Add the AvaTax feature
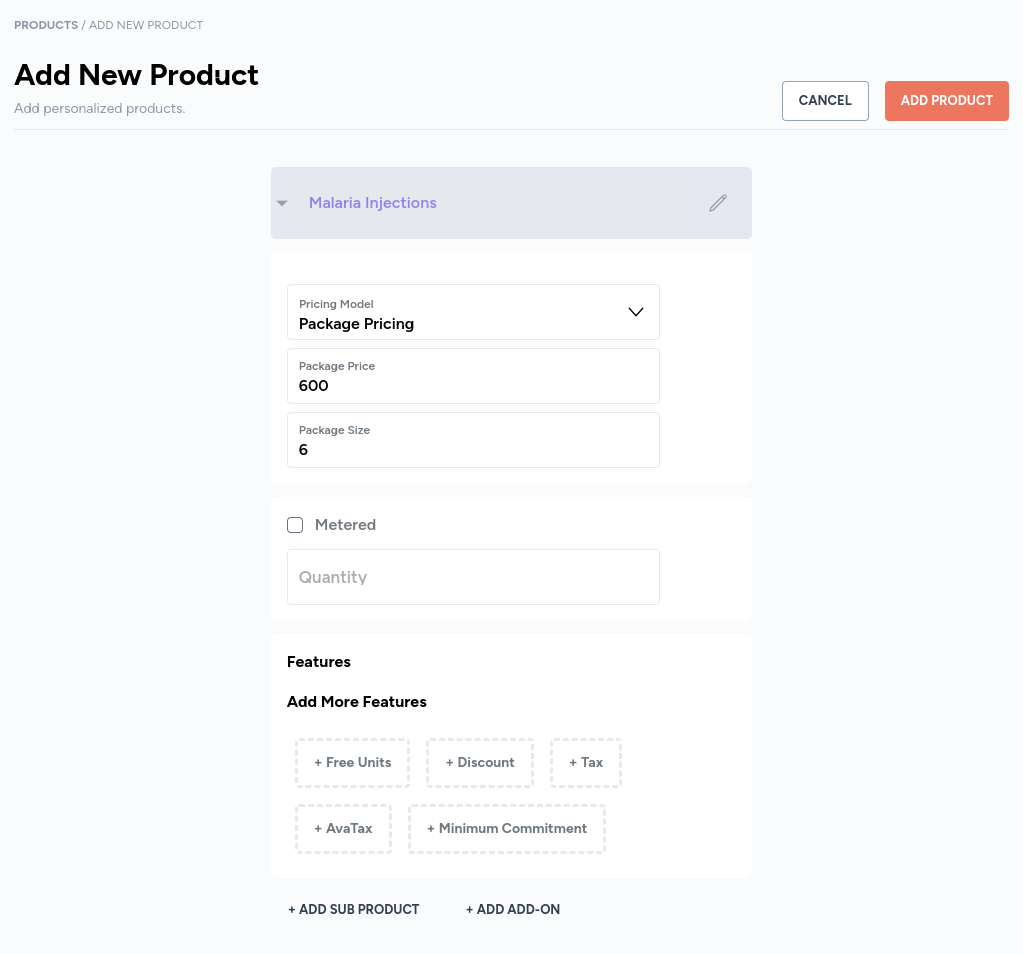The height and width of the screenshot is (954, 1023). tap(343, 829)
